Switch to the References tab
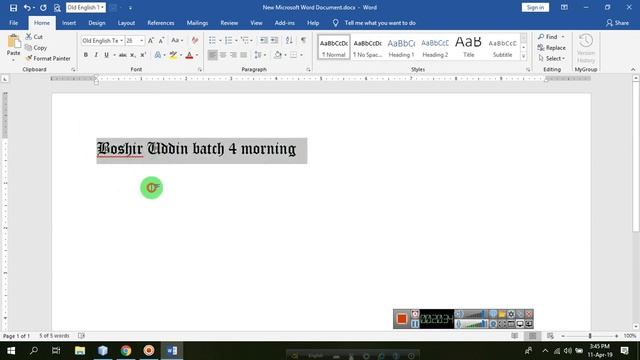This screenshot has width=640, height=360. pyautogui.click(x=161, y=23)
